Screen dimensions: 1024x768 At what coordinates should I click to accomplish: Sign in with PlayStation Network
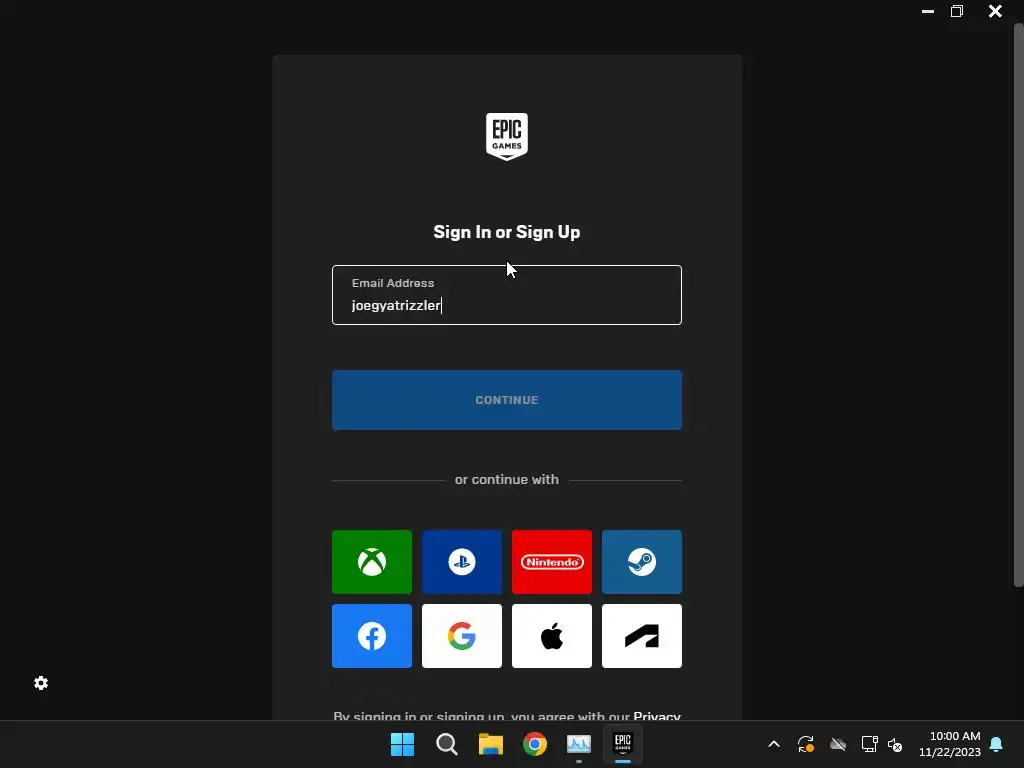pyautogui.click(x=462, y=562)
